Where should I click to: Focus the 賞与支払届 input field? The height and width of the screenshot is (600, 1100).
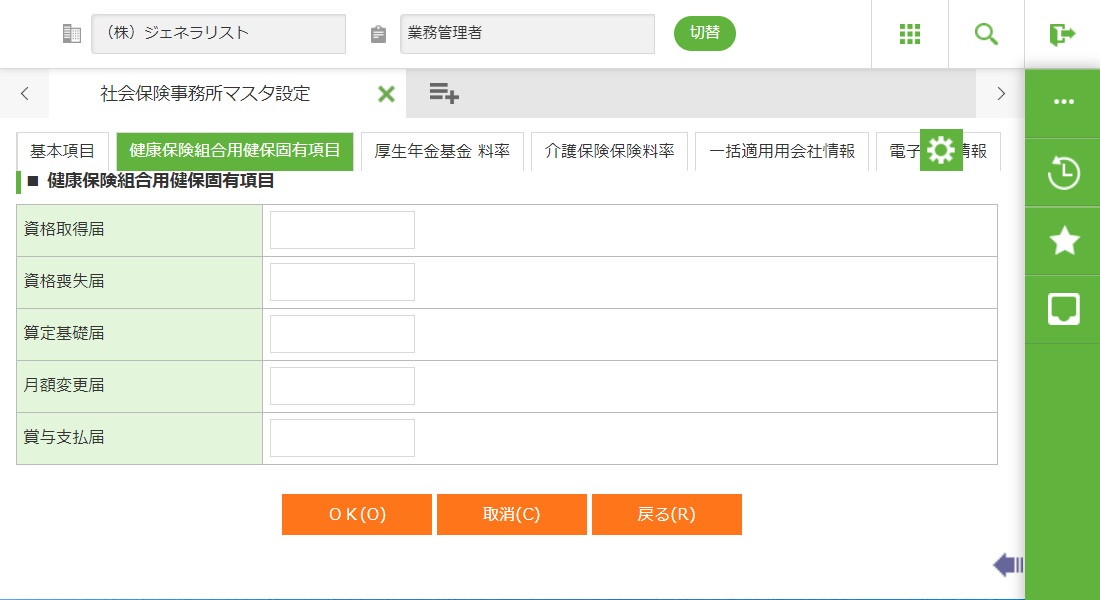(x=342, y=438)
